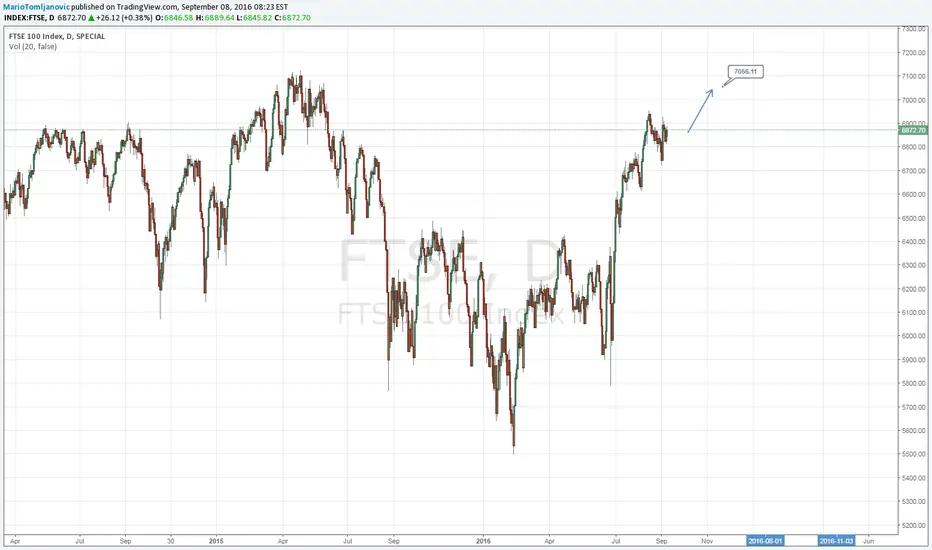Click the highlighted 2016-11-03 date label
This screenshot has width=932, height=550.
click(836, 541)
